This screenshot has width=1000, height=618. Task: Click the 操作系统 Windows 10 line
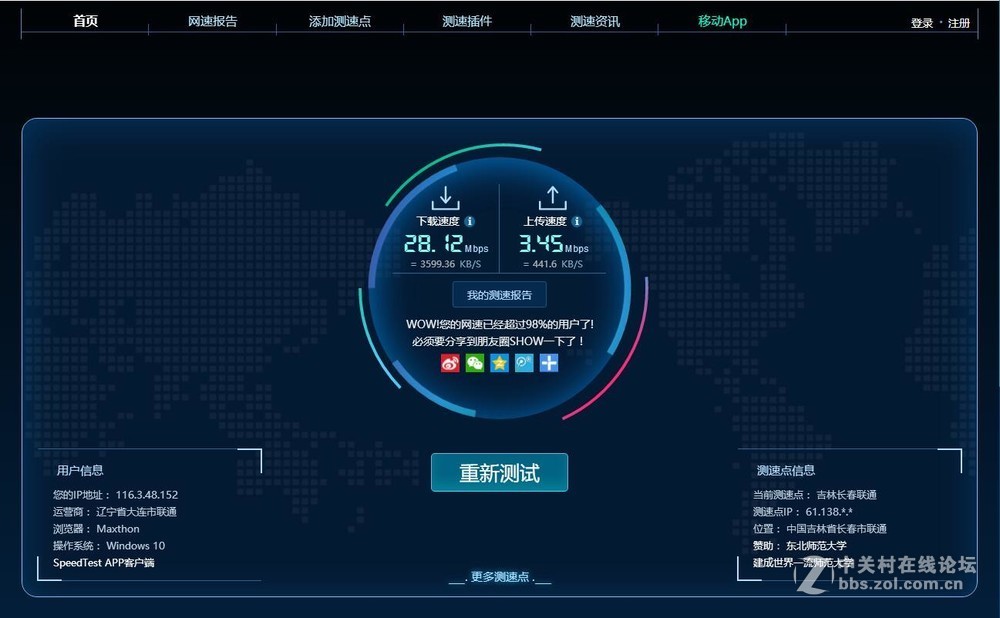109,546
